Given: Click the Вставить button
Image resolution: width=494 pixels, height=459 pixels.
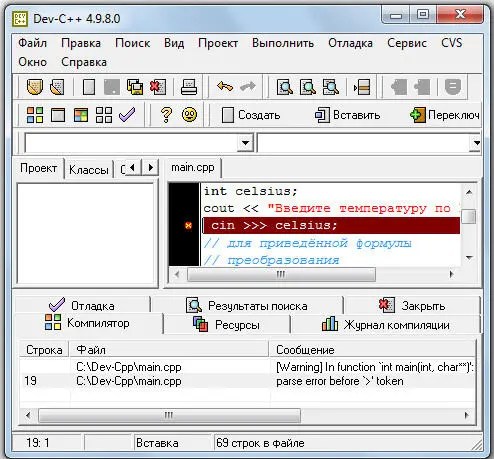Looking at the screenshot, I should (x=348, y=115).
